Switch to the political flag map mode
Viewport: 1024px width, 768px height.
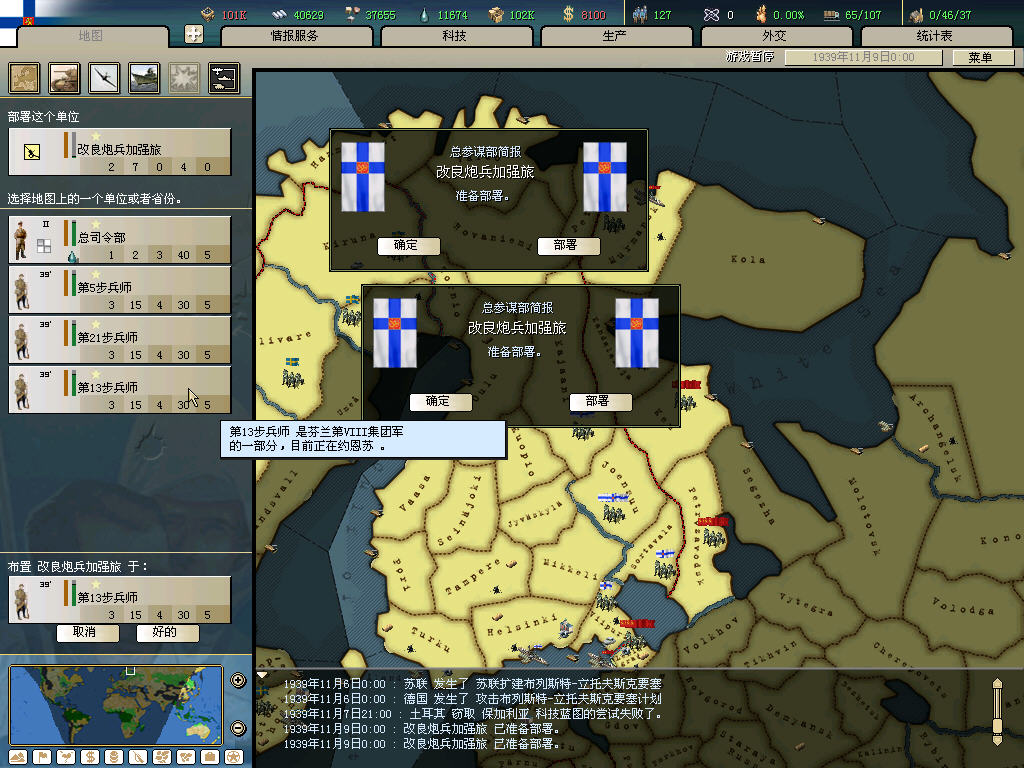[x=42, y=757]
